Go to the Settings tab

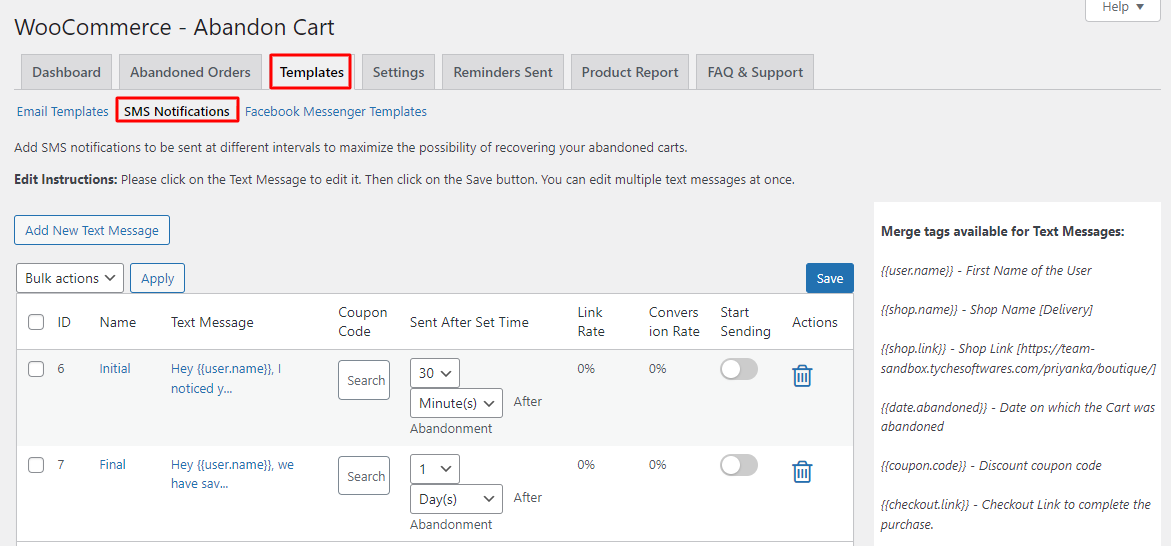pos(399,72)
